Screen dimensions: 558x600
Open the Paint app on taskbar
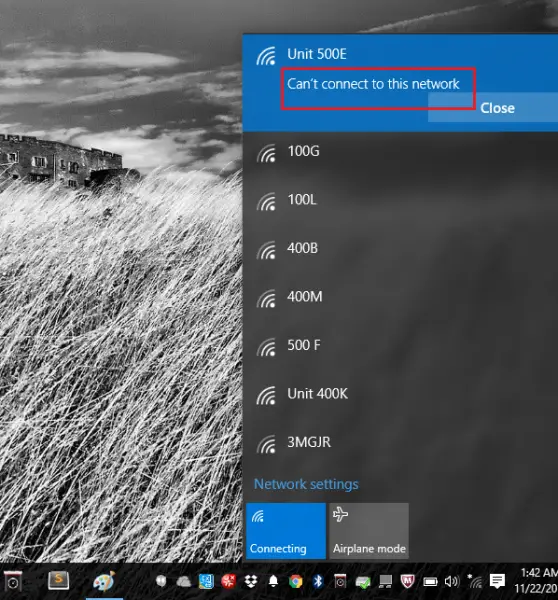(x=104, y=581)
